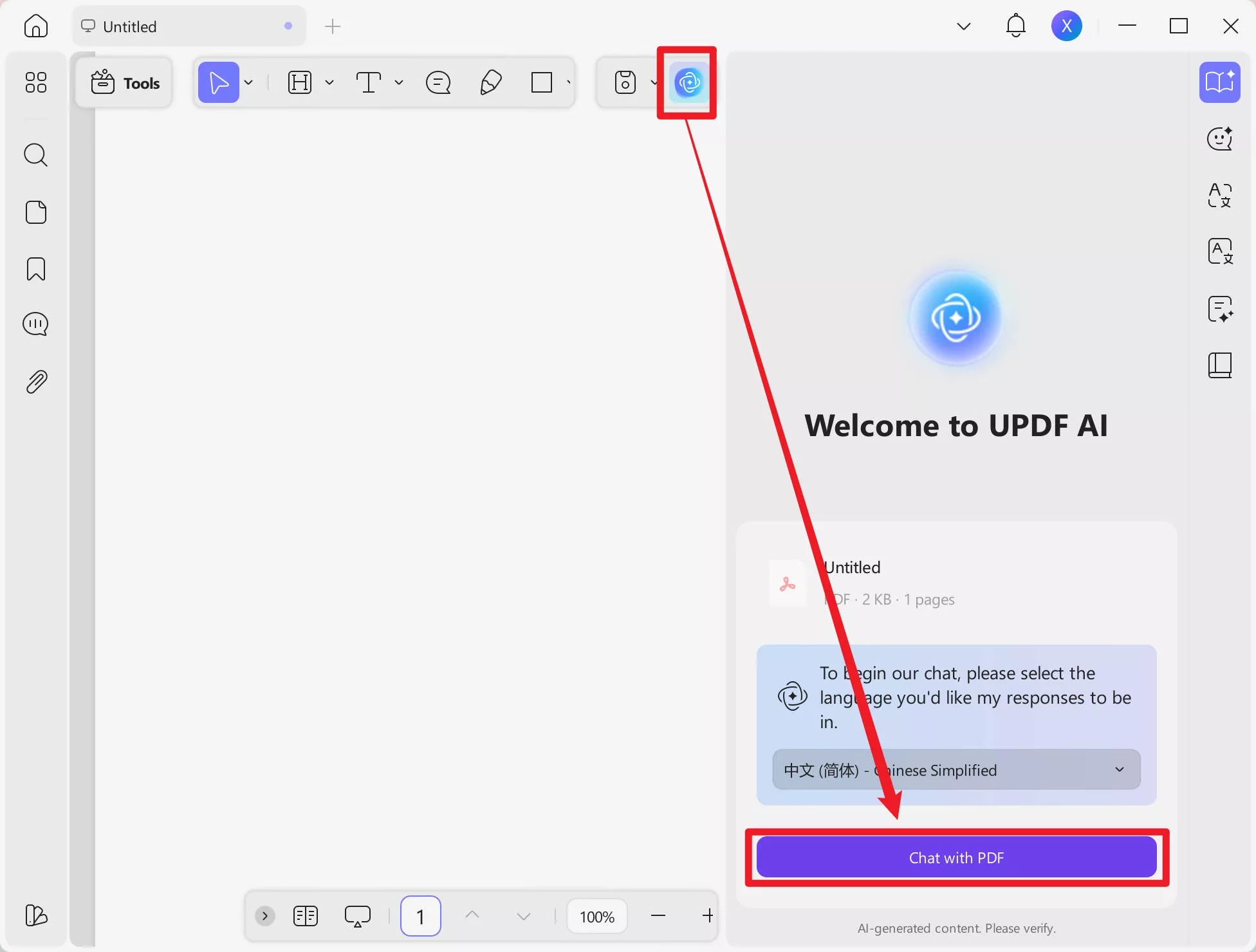Open the Tools menu

point(124,82)
